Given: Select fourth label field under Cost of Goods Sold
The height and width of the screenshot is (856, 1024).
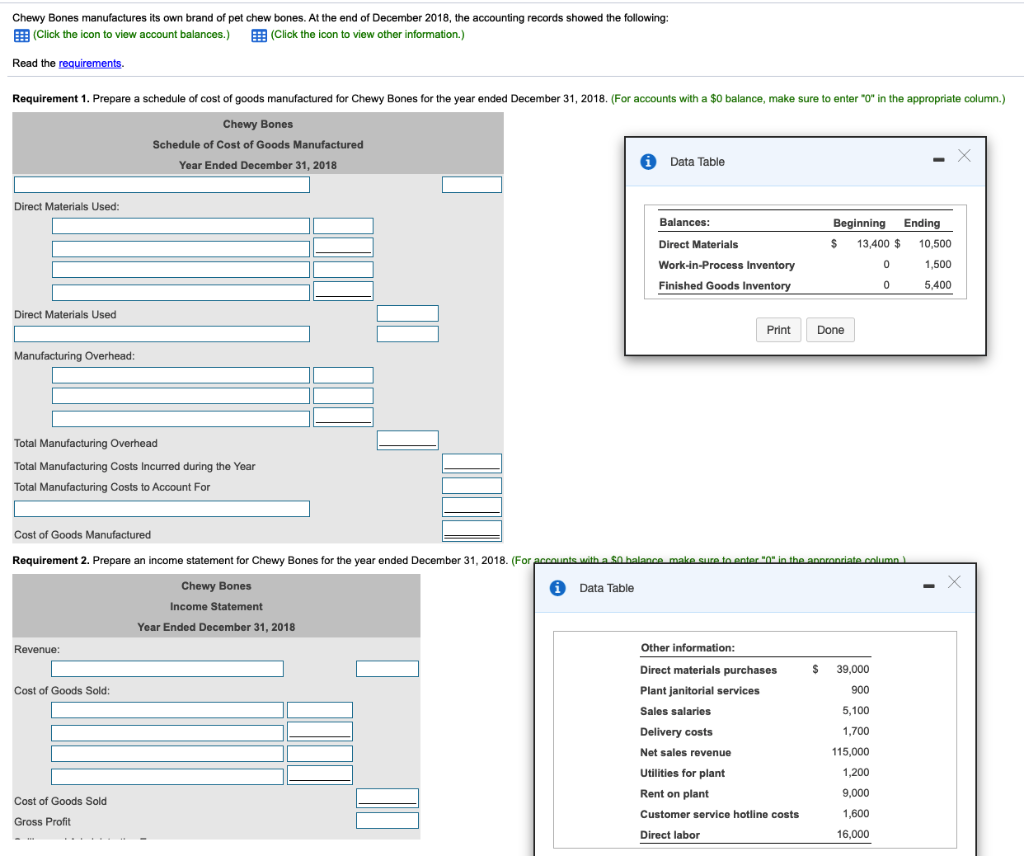Looking at the screenshot, I should click(167, 776).
